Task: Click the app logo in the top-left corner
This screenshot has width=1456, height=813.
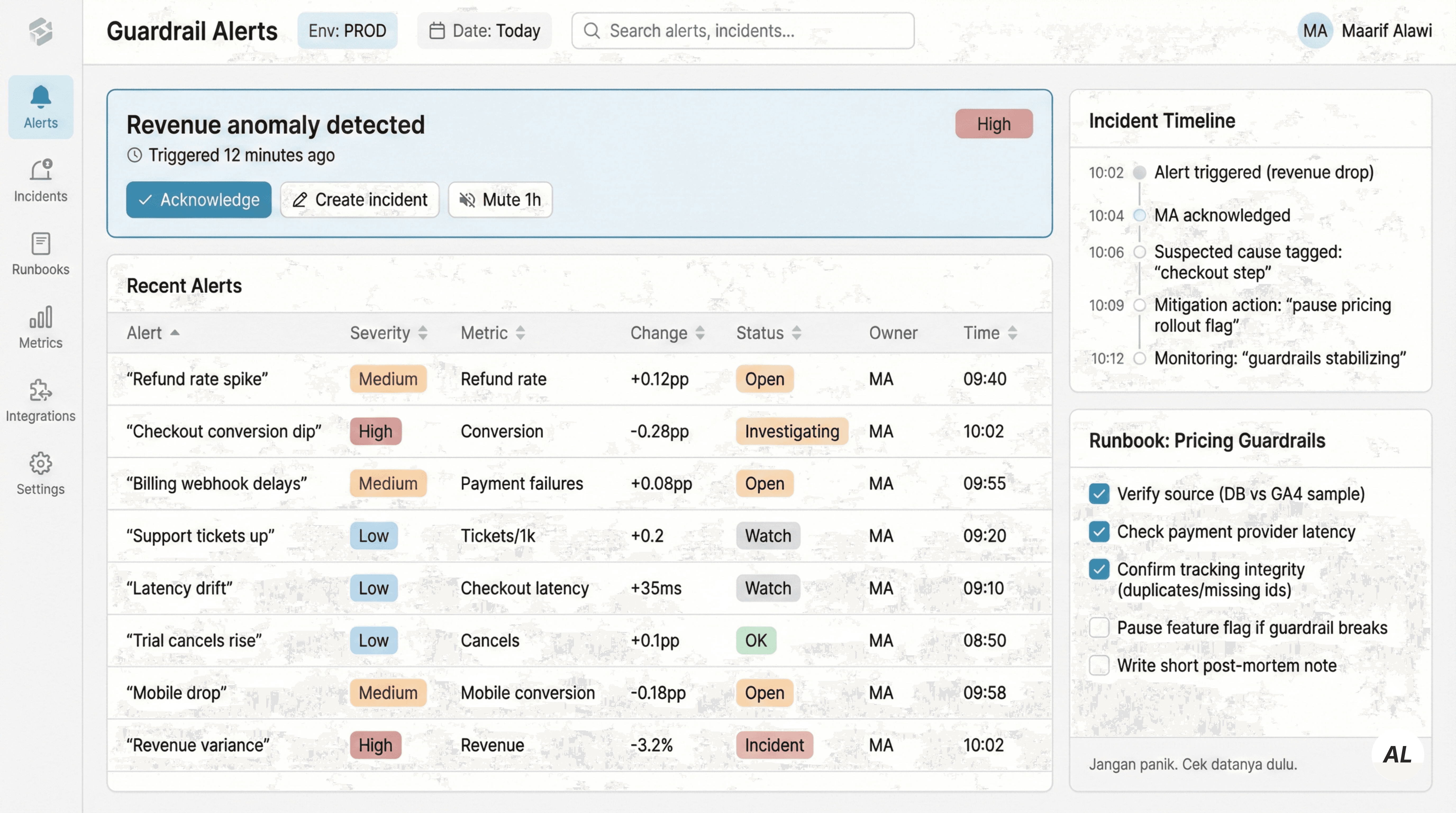Action: [41, 31]
